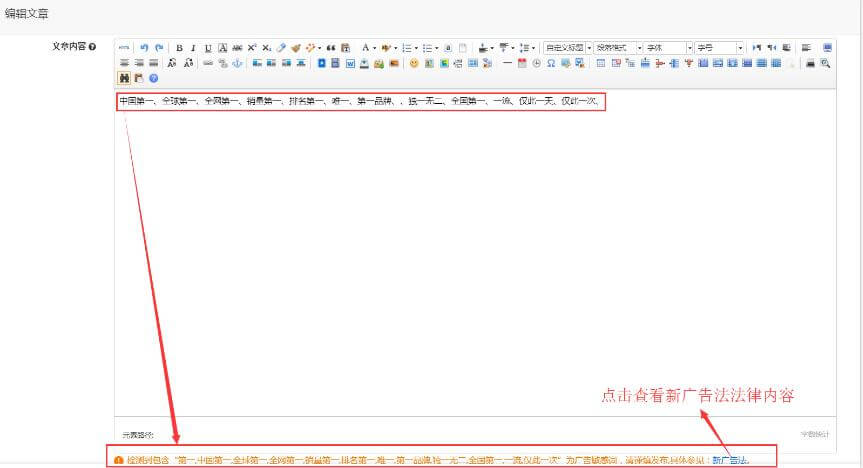This screenshot has width=863, height=468.
Task: Toggle bold formatting
Action: click(x=179, y=47)
